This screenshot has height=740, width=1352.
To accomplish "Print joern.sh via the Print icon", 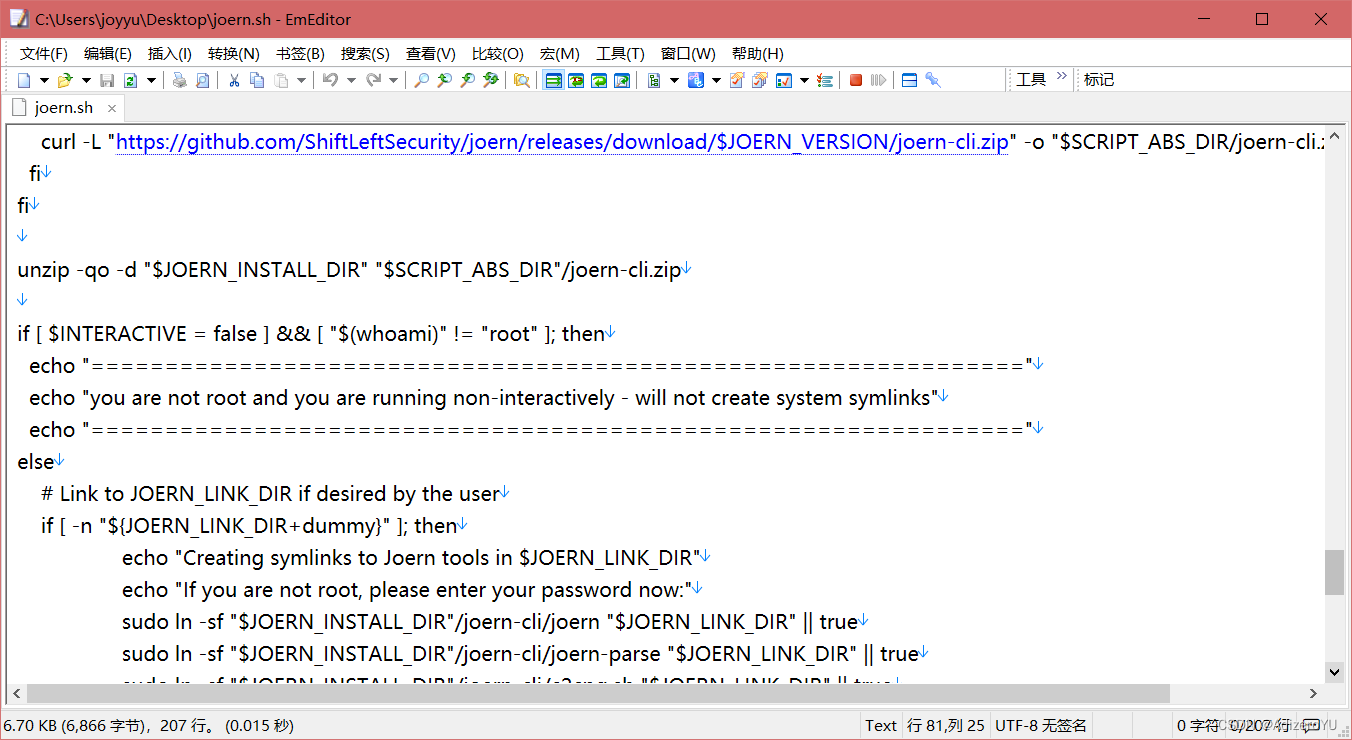I will click(x=179, y=79).
